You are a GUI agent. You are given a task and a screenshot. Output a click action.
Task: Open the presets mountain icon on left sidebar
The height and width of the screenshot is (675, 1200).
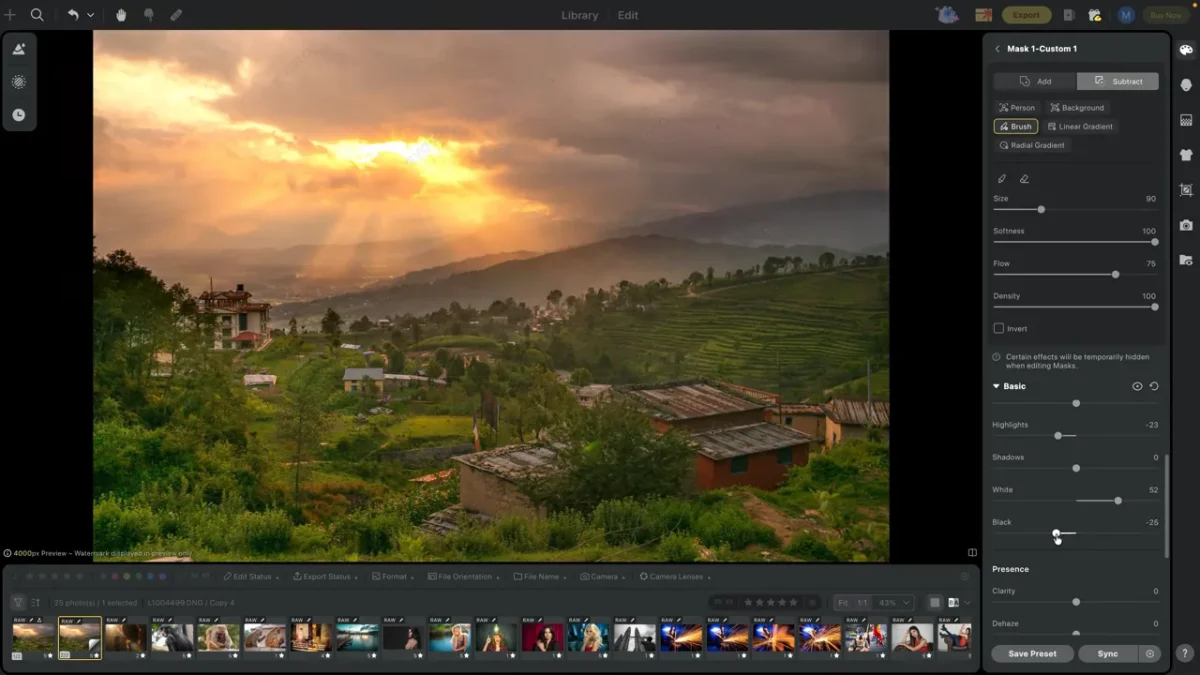[19, 49]
